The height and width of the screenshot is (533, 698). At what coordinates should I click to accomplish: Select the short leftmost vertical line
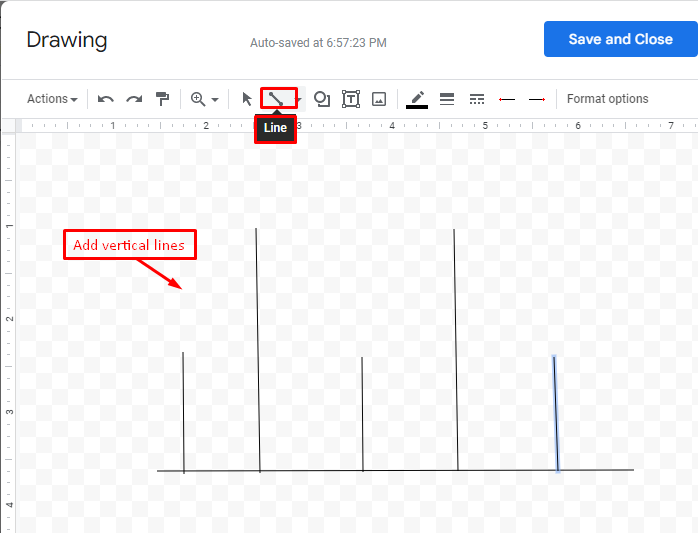point(183,412)
